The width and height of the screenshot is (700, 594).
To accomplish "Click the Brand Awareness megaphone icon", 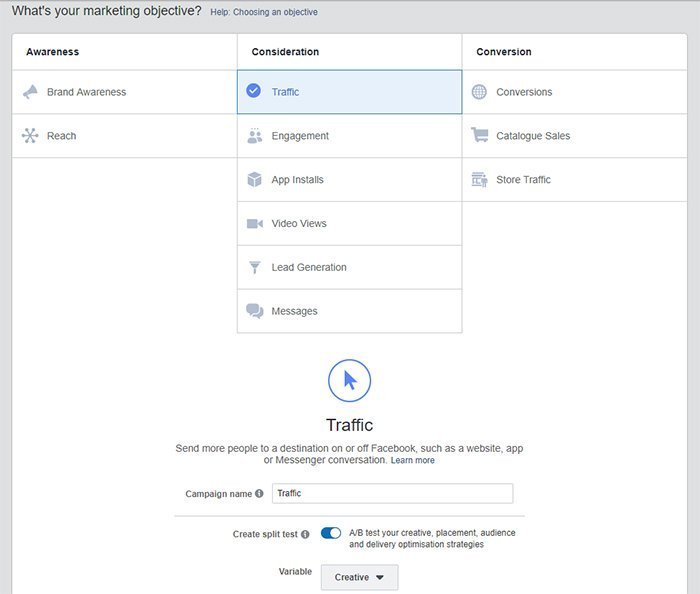I will [x=30, y=92].
